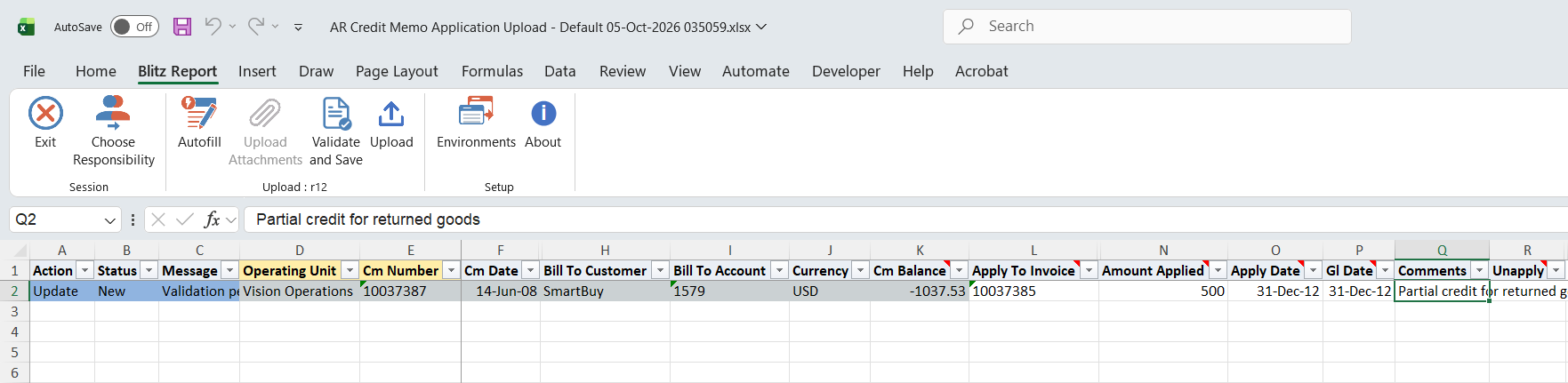The image size is (1568, 383).
Task: Select the Bill To Account 1579 cell
Action: point(729,291)
